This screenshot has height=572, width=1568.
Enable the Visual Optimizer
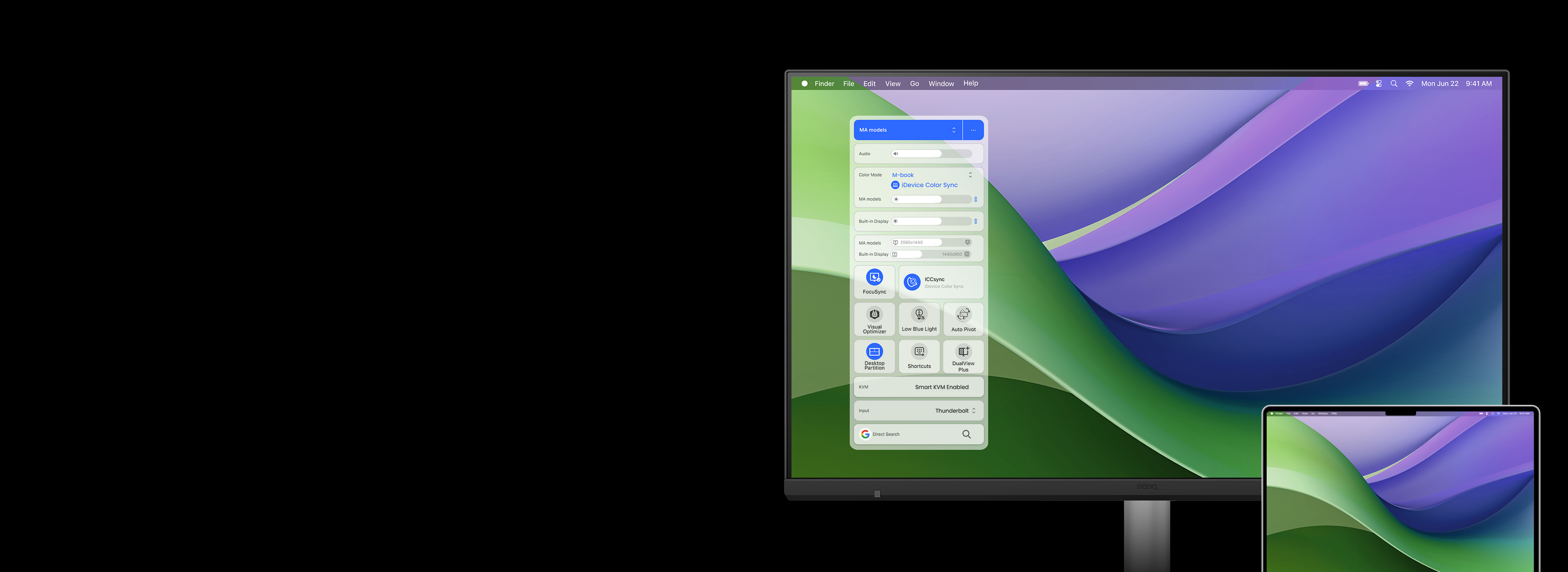[875, 319]
